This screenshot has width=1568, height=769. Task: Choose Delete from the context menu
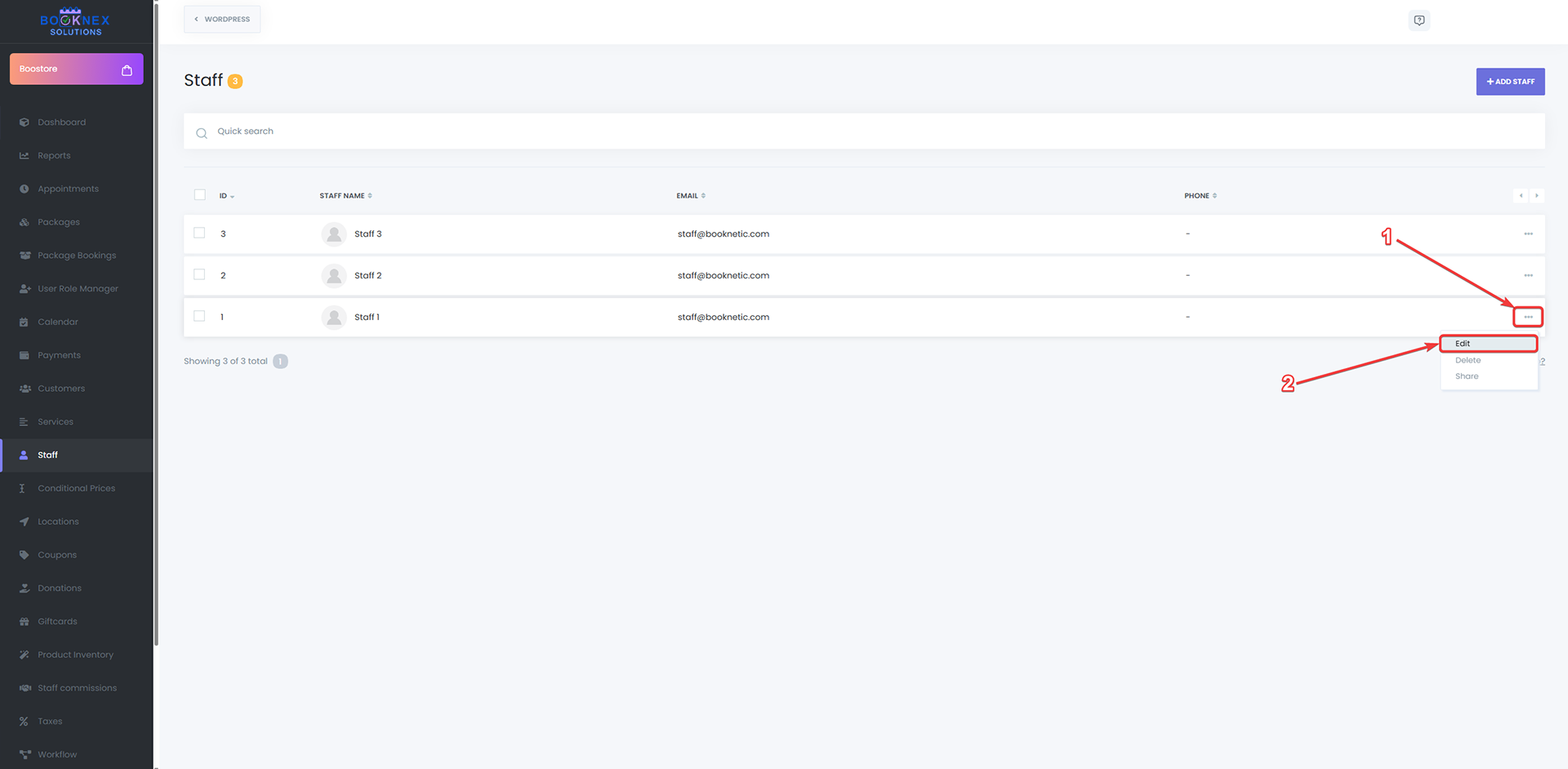1468,360
